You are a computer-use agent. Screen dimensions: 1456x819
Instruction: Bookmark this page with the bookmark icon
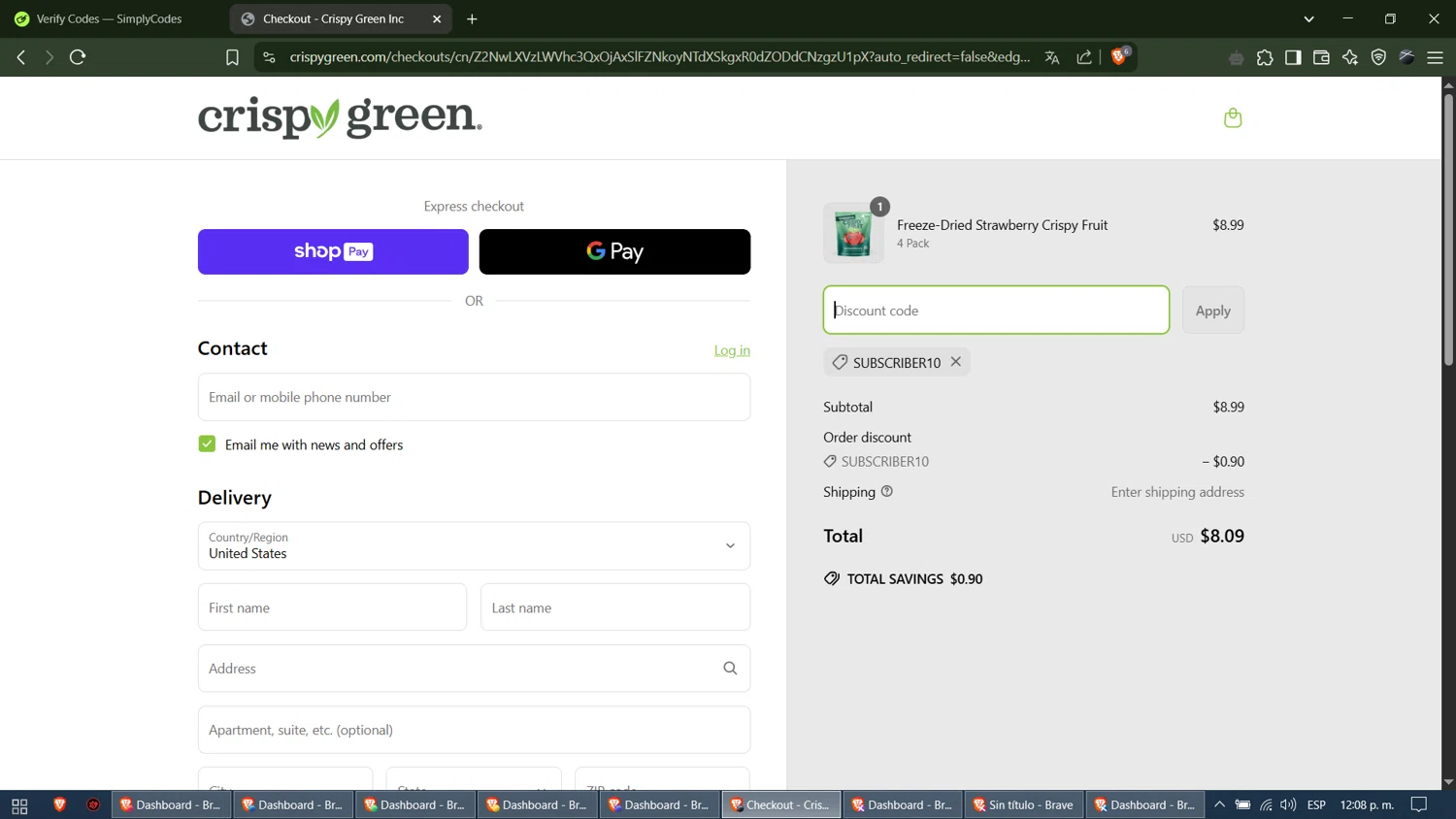pyautogui.click(x=232, y=57)
